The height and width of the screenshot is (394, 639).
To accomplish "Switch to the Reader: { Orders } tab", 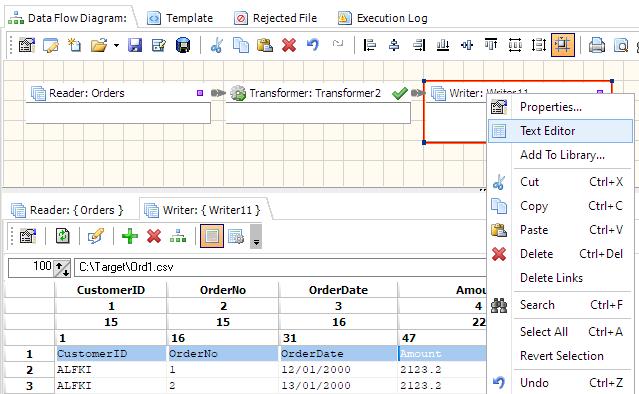I will pos(68,210).
